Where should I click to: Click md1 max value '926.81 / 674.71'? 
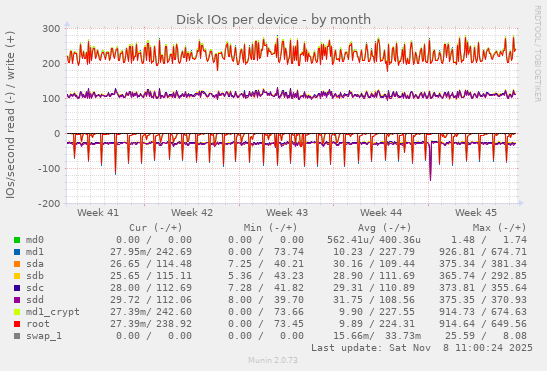[483, 252]
